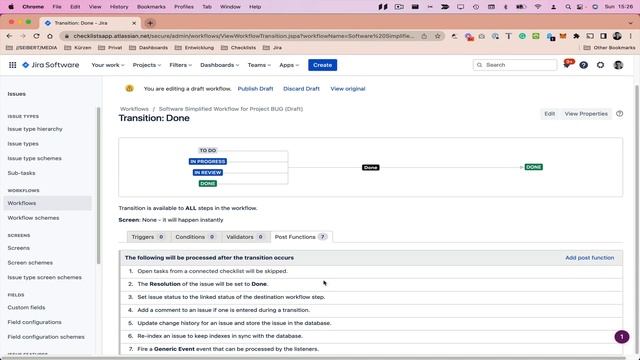Open Issue types in sidebar
Image resolution: width=640 pixels, height=360 pixels.
(23, 144)
